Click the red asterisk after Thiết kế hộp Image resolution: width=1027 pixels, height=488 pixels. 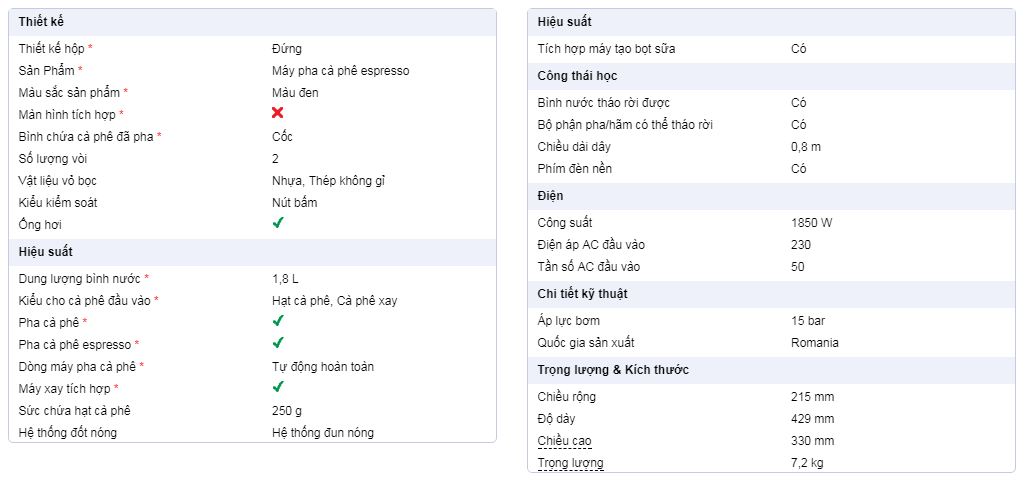tap(90, 48)
